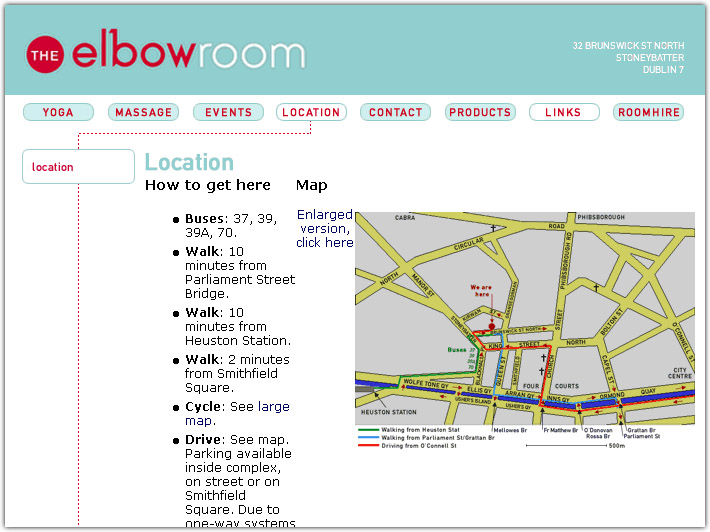Click the 'Phibsborough' map label

tap(601, 217)
